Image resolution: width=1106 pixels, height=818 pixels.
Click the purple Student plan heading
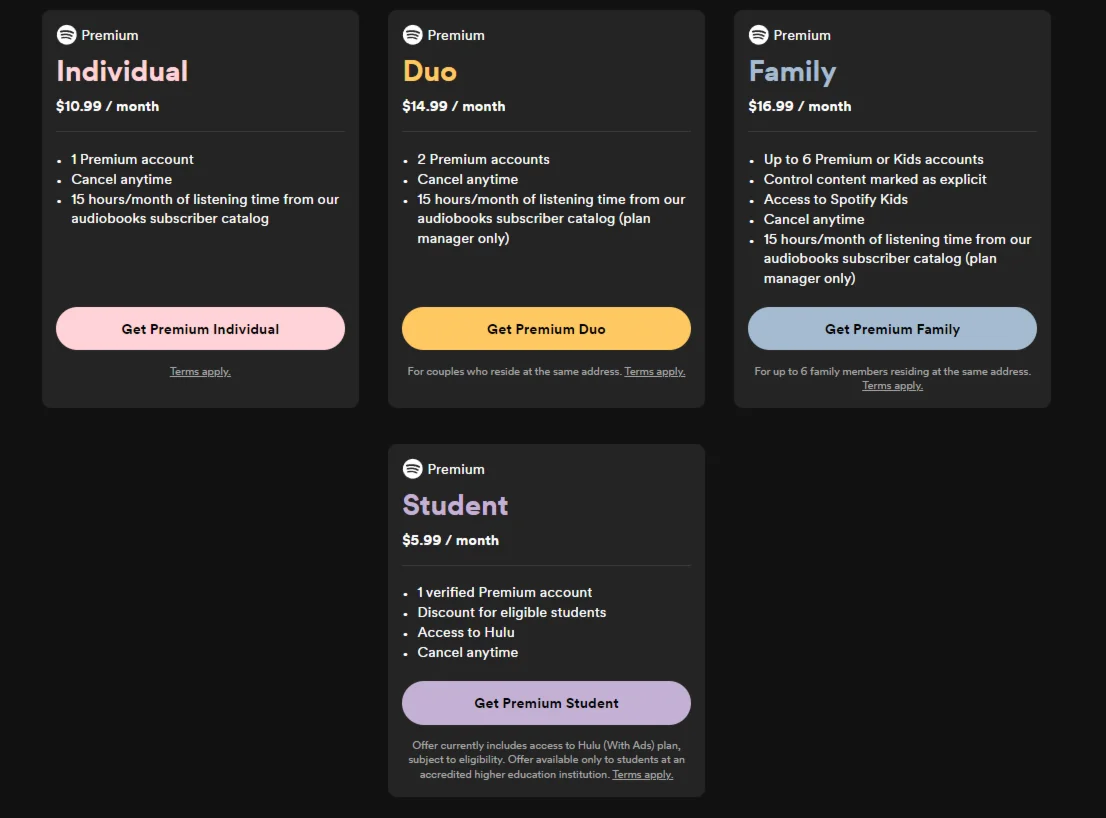(455, 506)
